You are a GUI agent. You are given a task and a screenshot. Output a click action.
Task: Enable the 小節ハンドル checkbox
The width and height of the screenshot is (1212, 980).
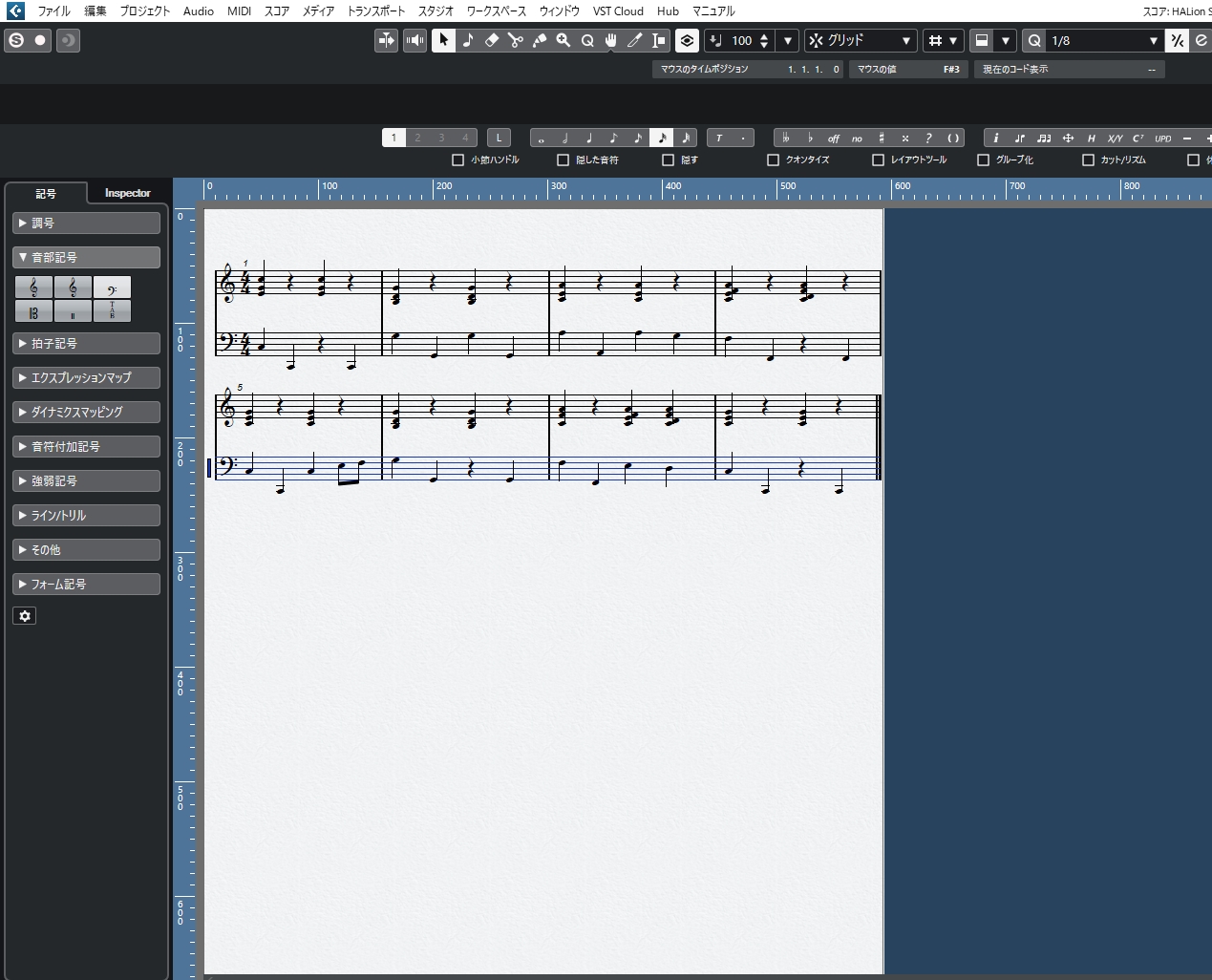click(x=458, y=160)
